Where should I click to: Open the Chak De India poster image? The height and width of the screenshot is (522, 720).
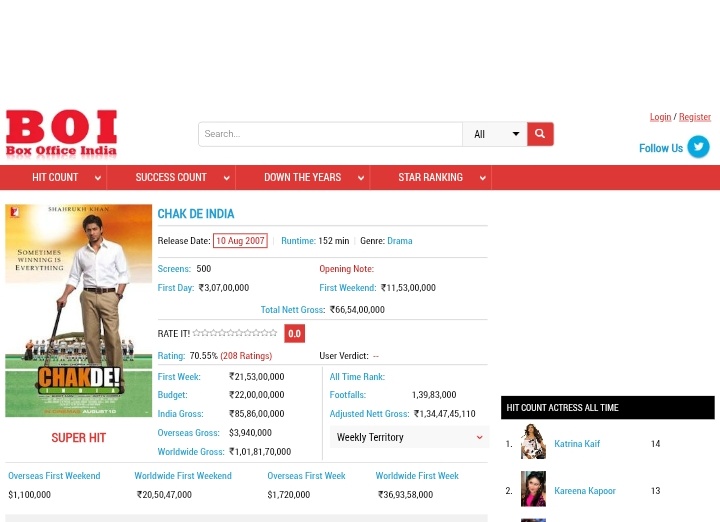pos(79,310)
